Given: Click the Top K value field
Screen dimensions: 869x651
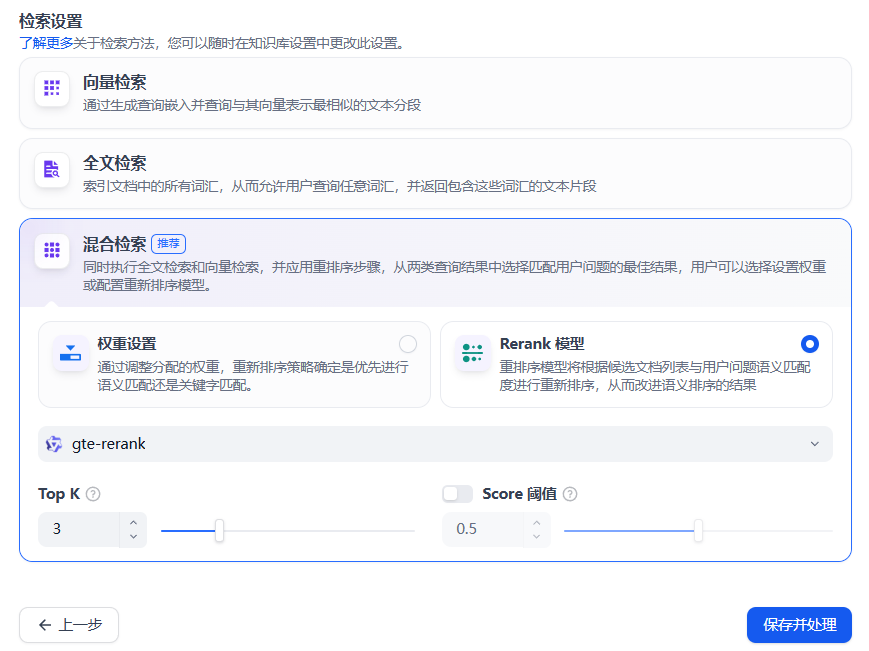Looking at the screenshot, I should pos(79,530).
